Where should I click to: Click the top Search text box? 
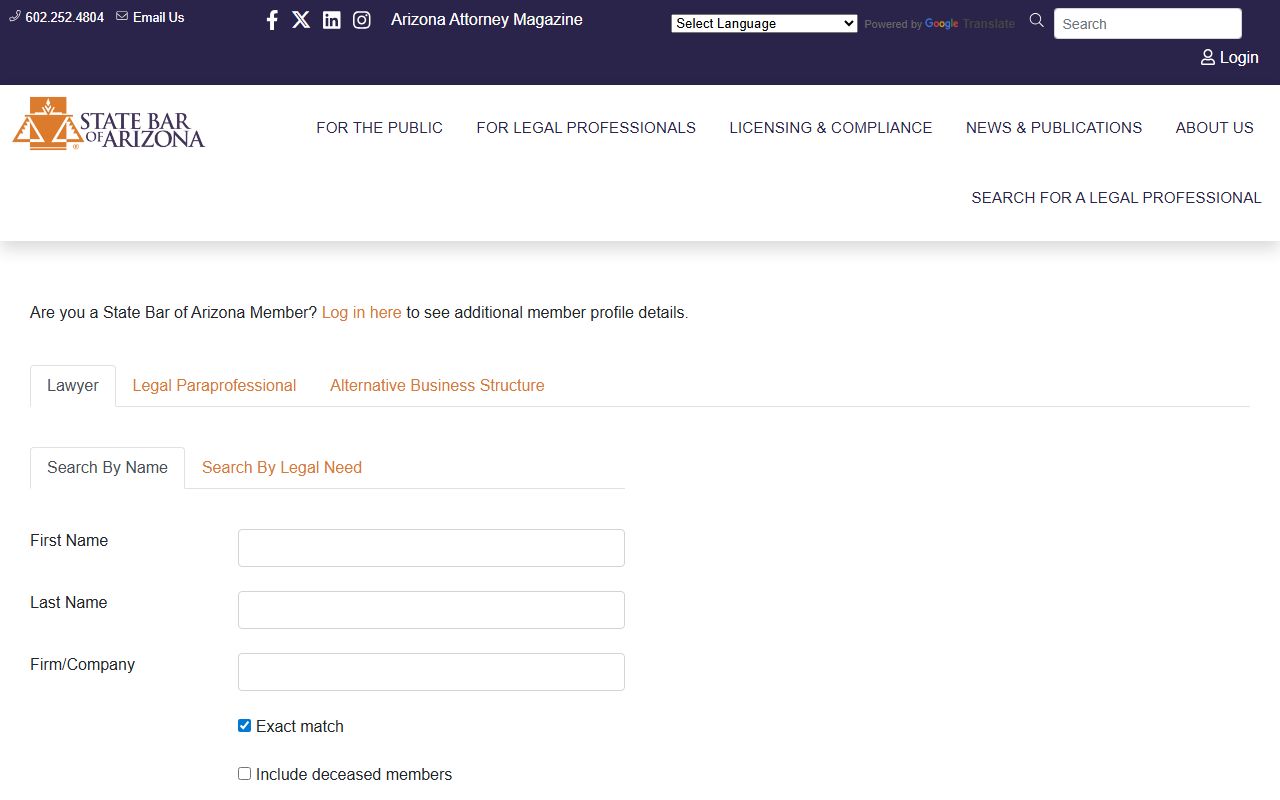(1147, 24)
